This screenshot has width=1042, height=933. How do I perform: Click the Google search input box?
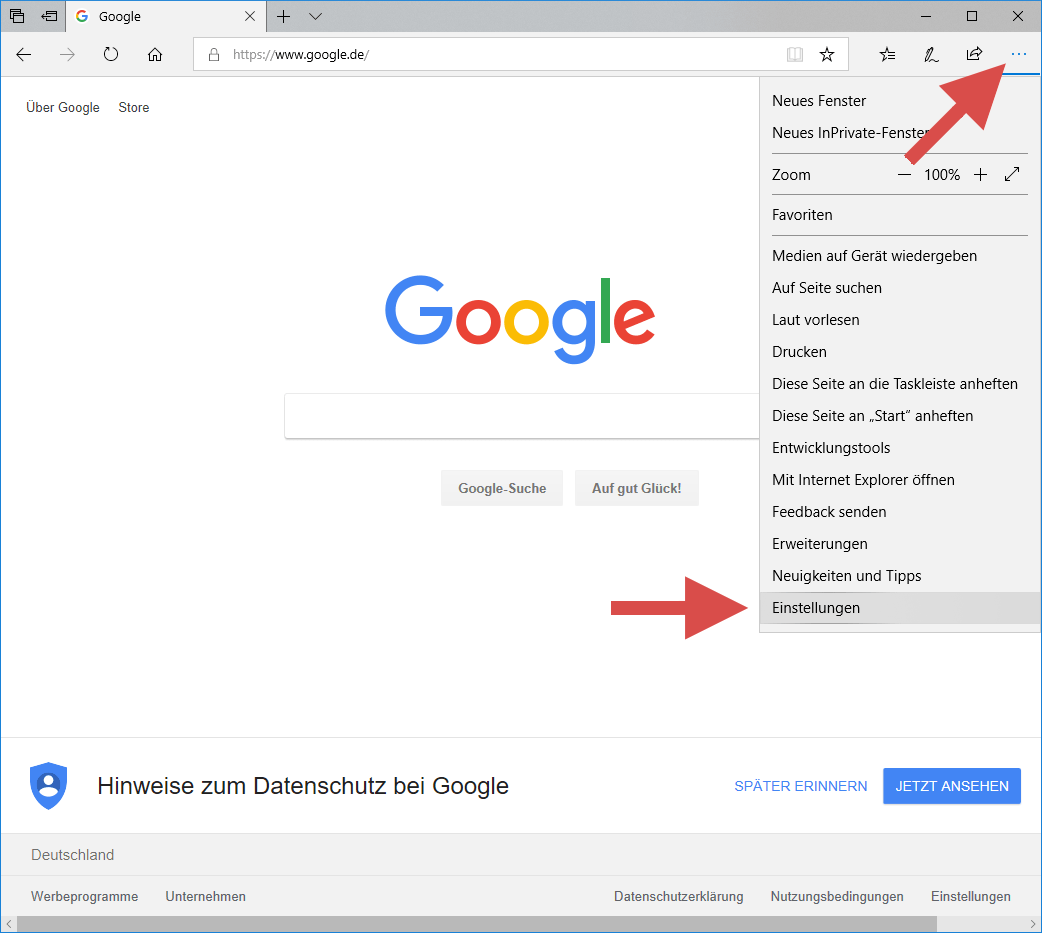pos(522,416)
